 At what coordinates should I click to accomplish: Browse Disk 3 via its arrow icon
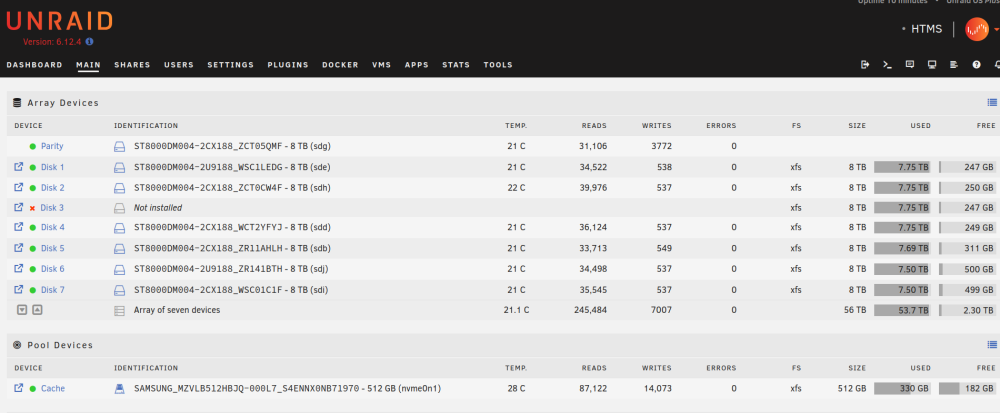[x=18, y=207]
